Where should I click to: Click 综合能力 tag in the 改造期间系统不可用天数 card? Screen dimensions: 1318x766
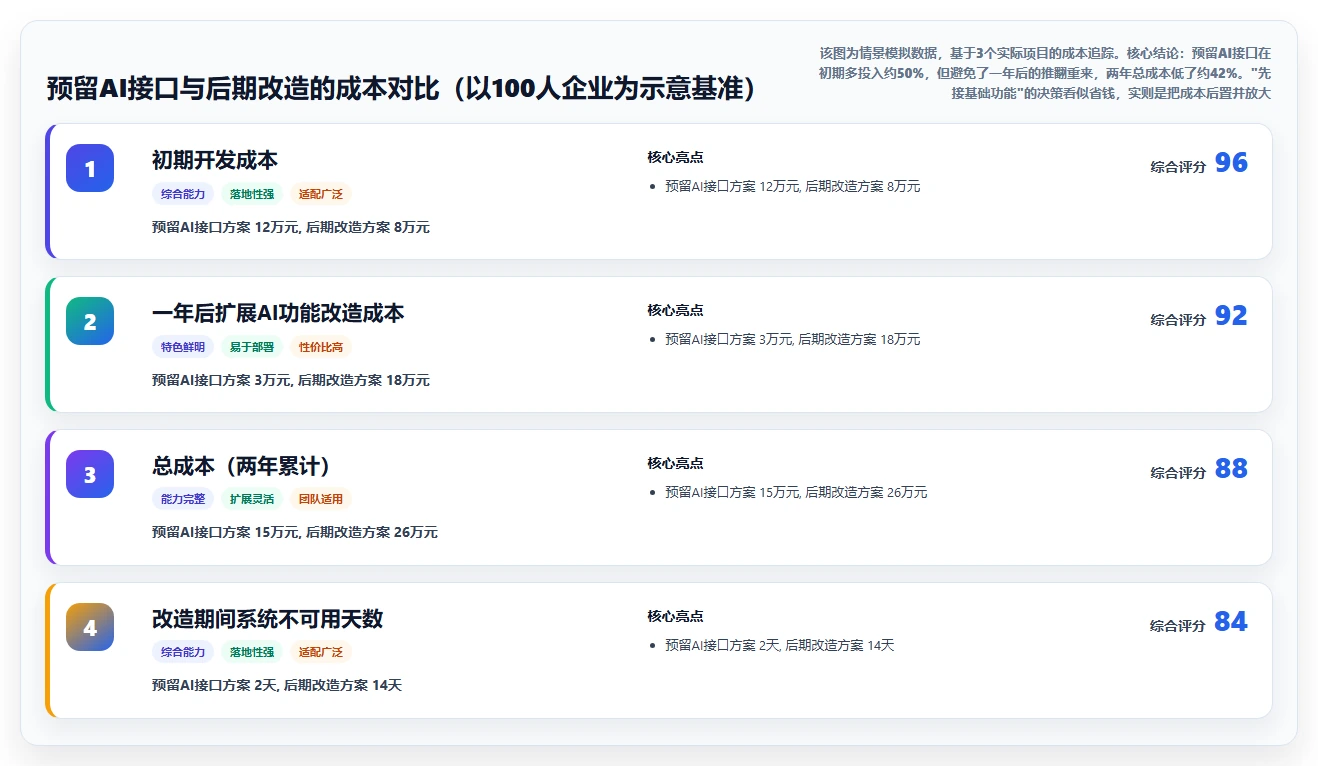pos(183,652)
